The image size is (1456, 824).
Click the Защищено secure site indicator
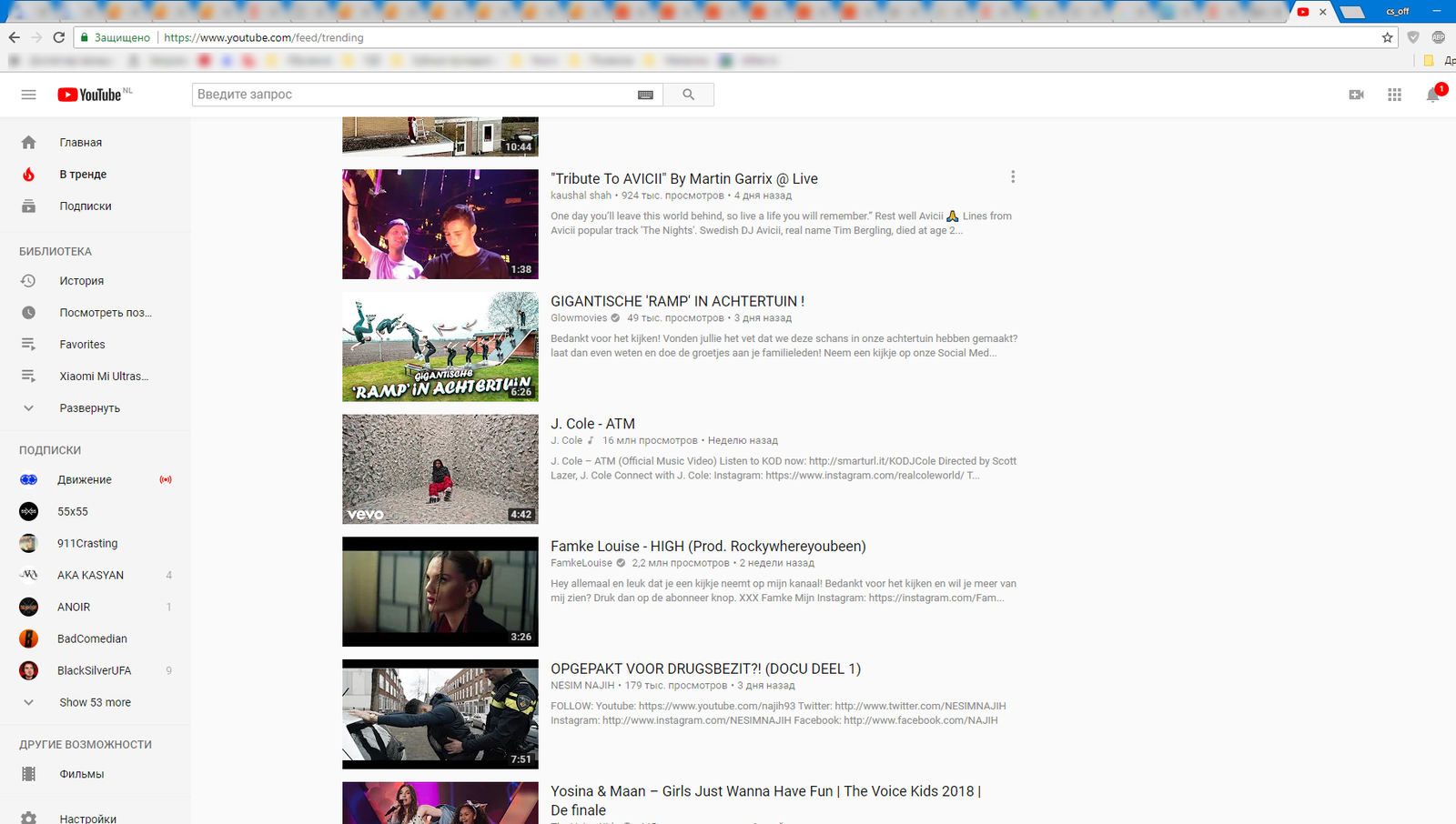(116, 37)
